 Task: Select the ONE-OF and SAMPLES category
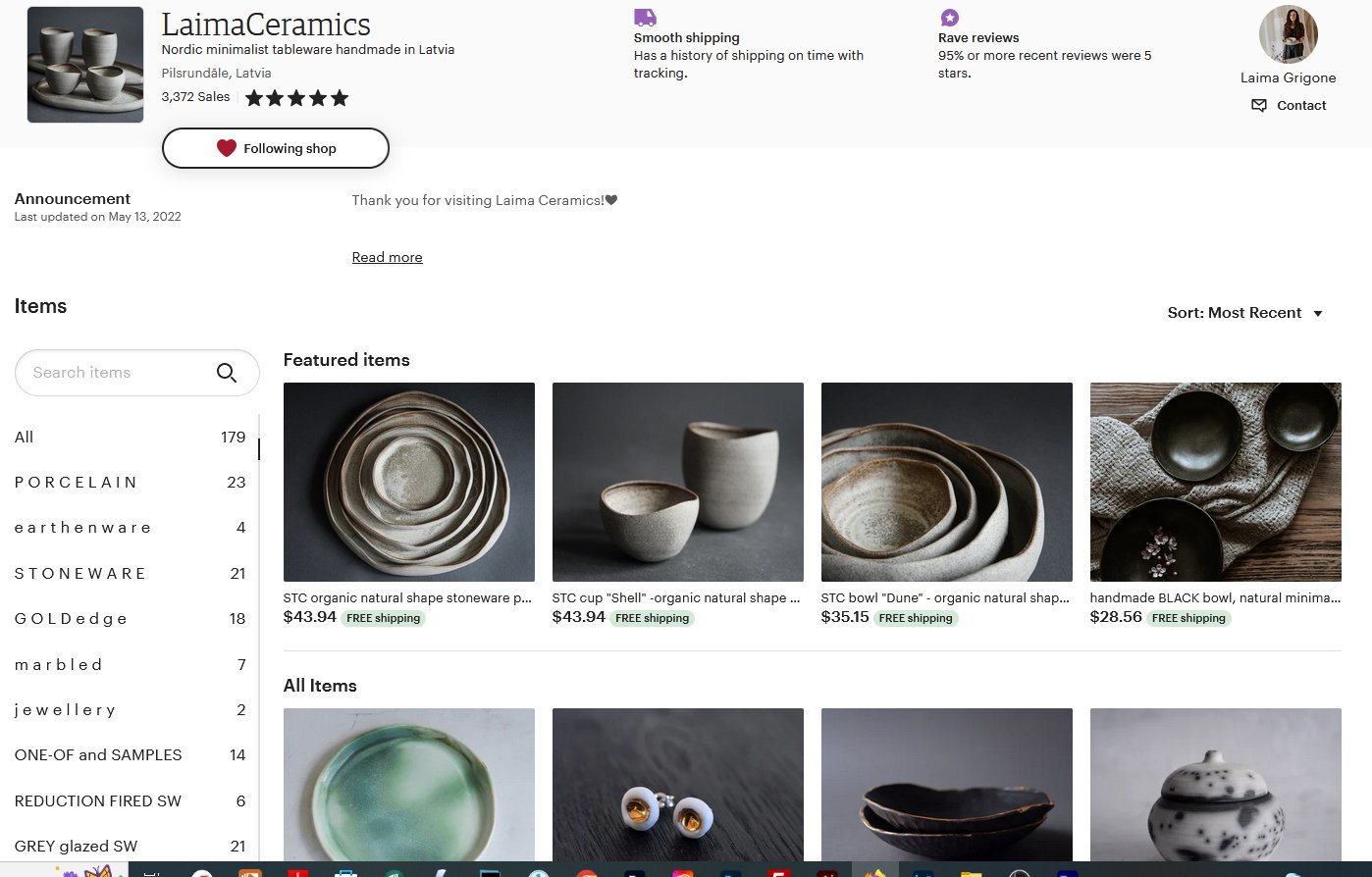coord(130,755)
